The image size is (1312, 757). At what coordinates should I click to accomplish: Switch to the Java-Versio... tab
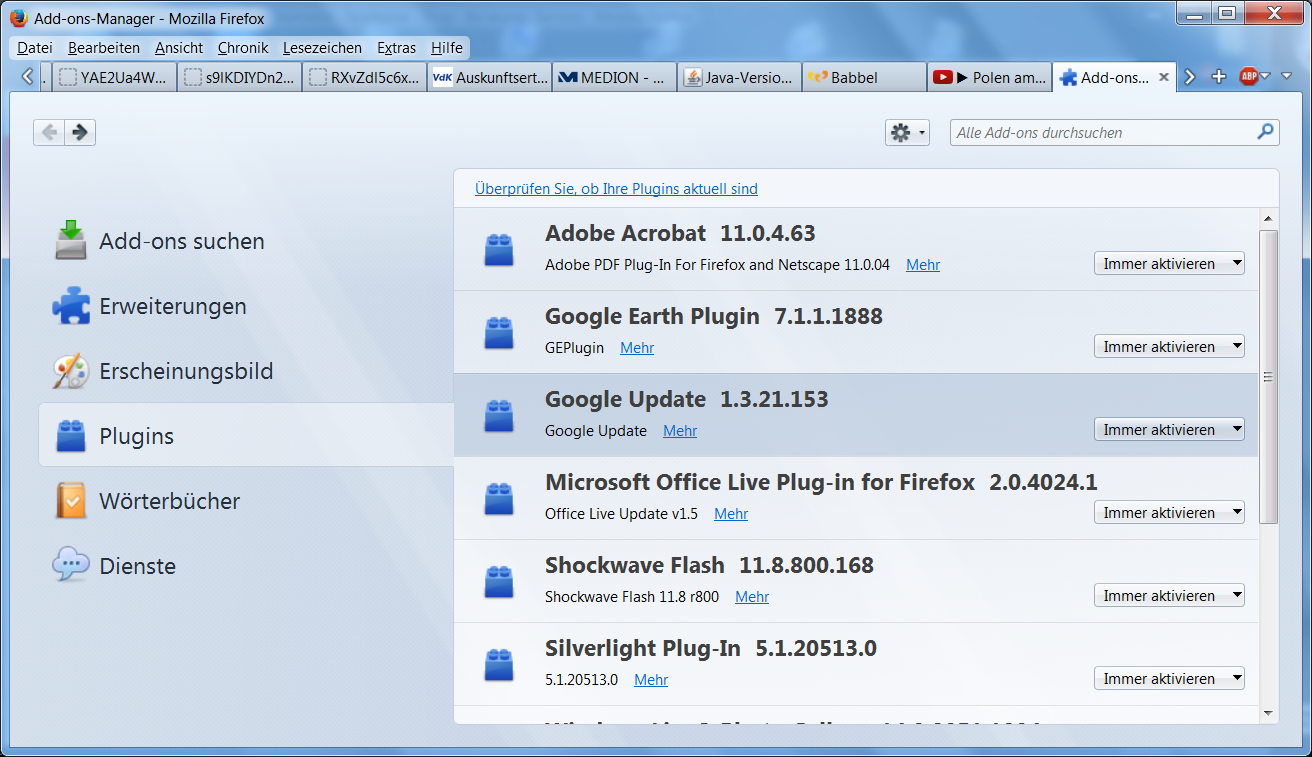click(739, 77)
